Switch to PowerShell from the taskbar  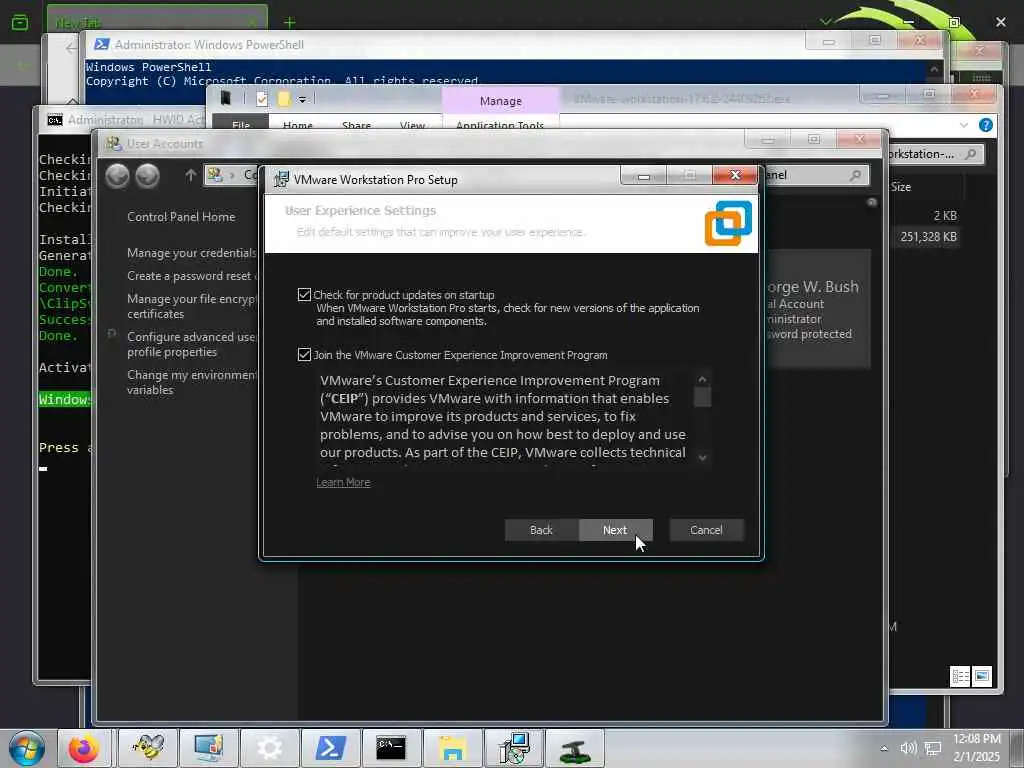pos(330,748)
